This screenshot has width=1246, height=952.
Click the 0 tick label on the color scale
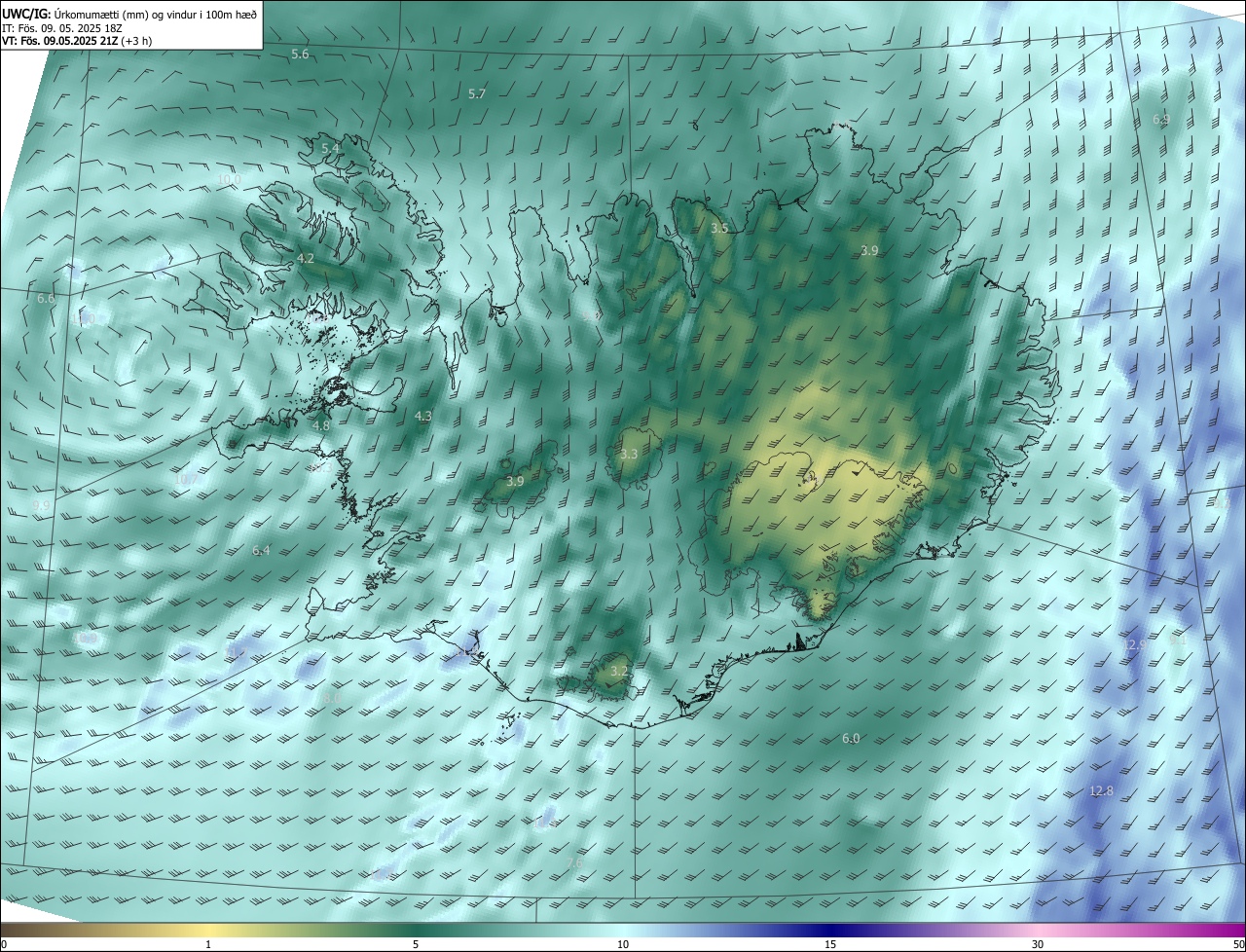coord(4,944)
